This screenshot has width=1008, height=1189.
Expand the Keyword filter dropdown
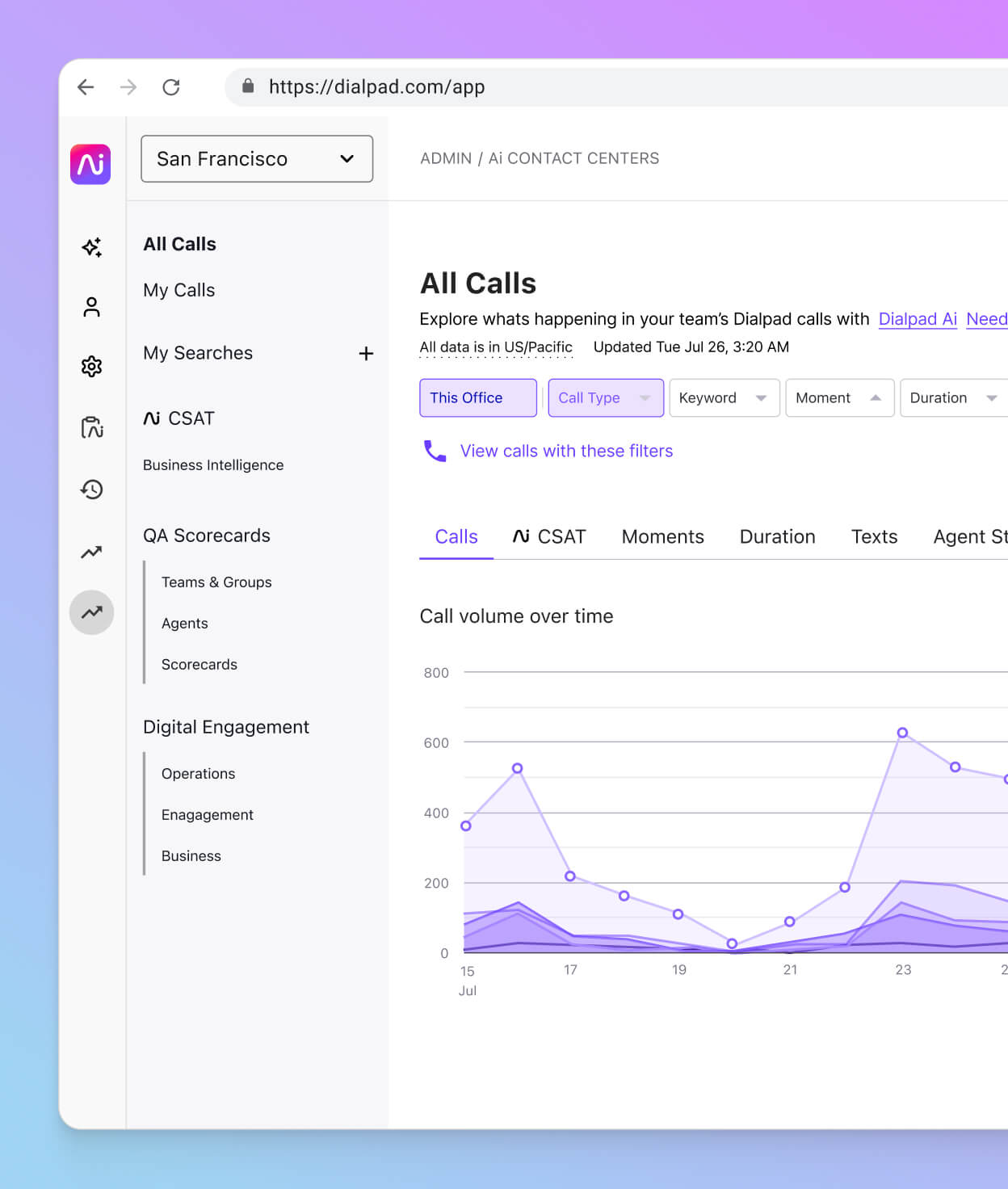click(723, 397)
